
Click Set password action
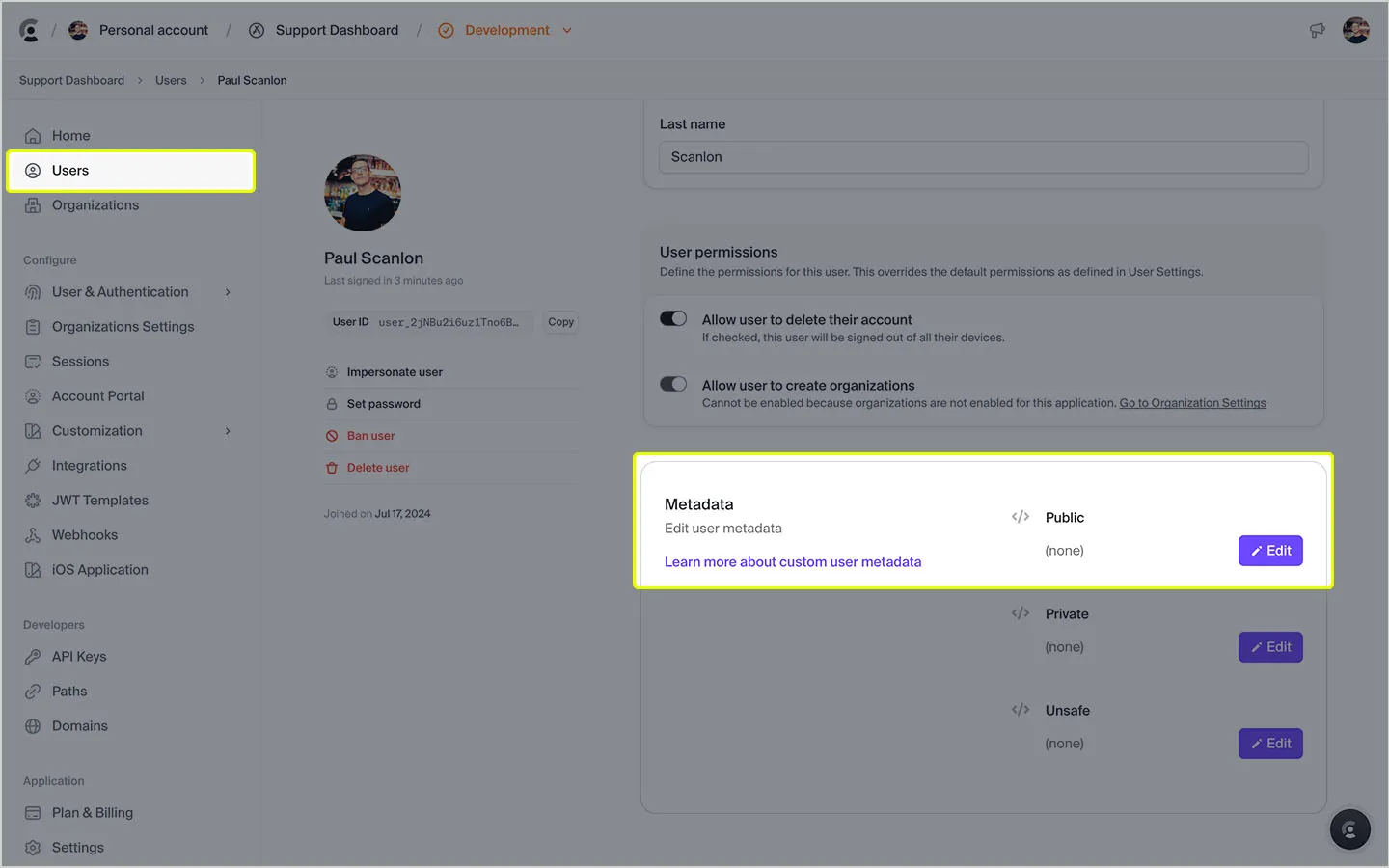click(x=384, y=404)
